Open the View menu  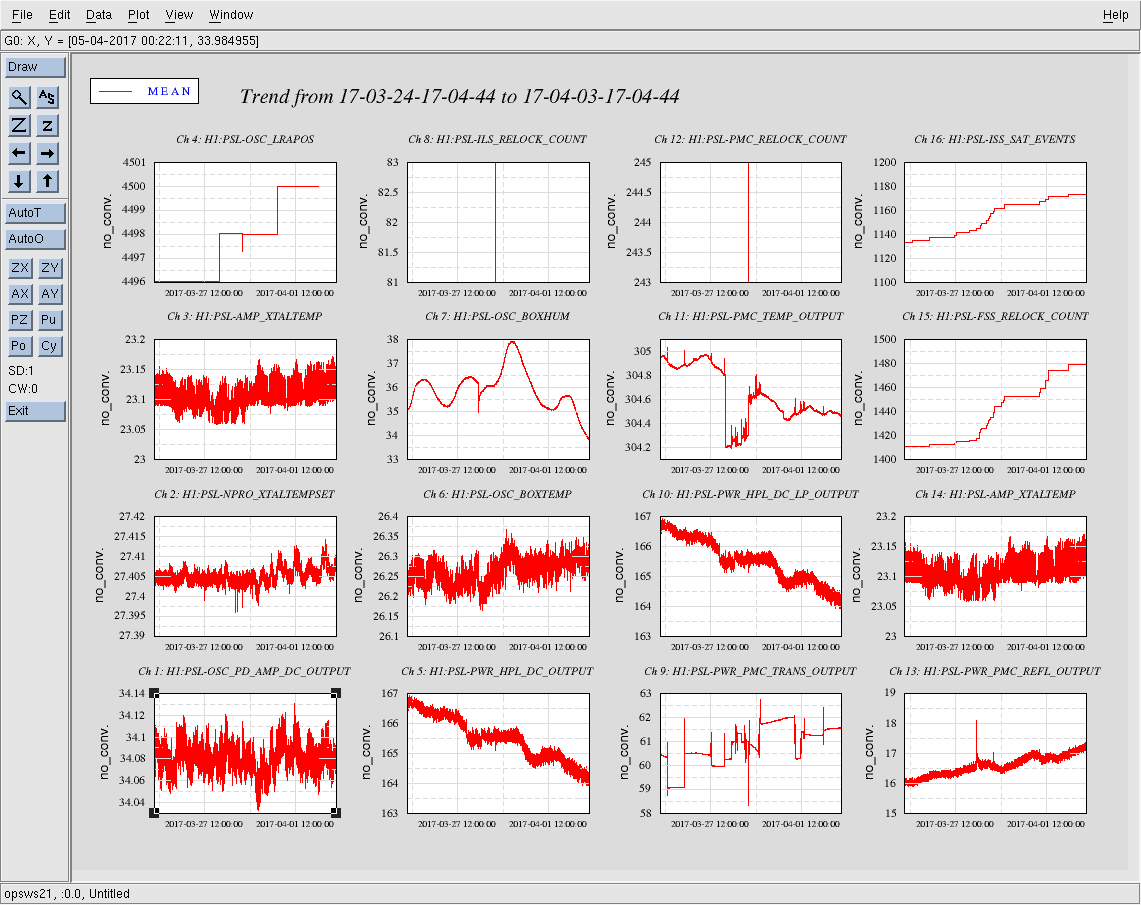(179, 15)
